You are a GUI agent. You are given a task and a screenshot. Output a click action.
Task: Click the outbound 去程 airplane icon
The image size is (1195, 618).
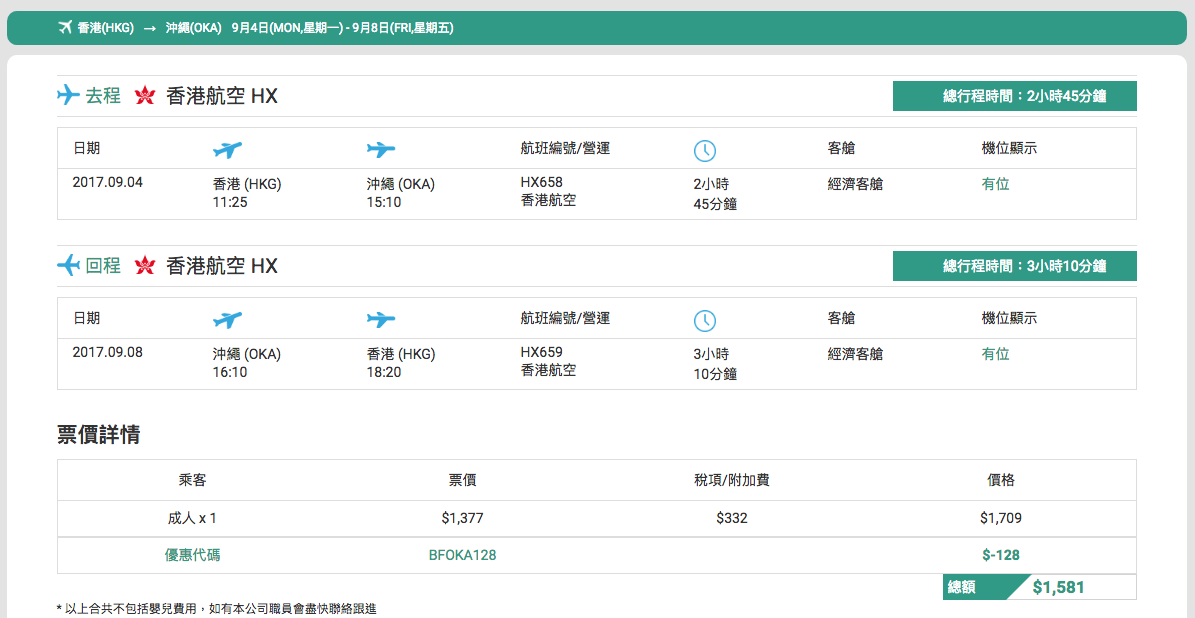(x=69, y=96)
